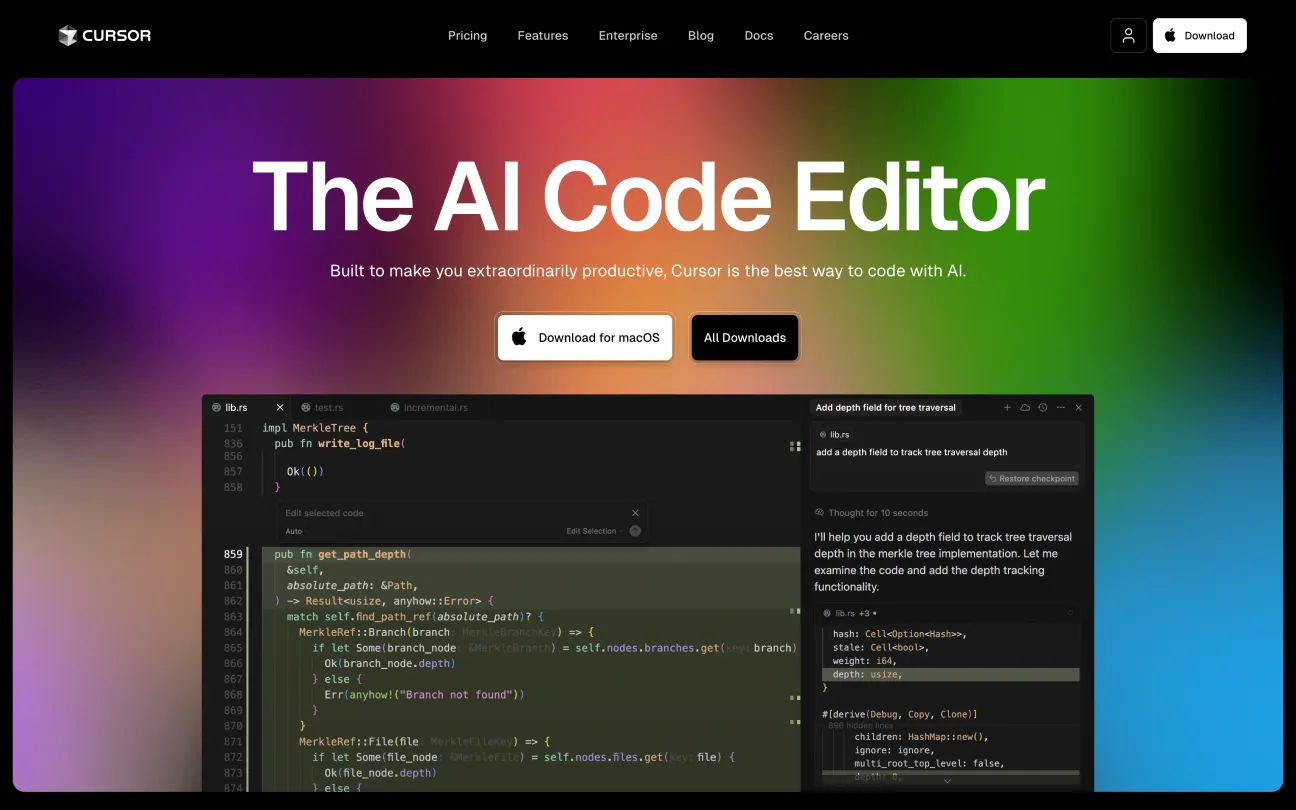The image size is (1296, 810).
Task: Click the All Downloads button
Action: tap(745, 337)
